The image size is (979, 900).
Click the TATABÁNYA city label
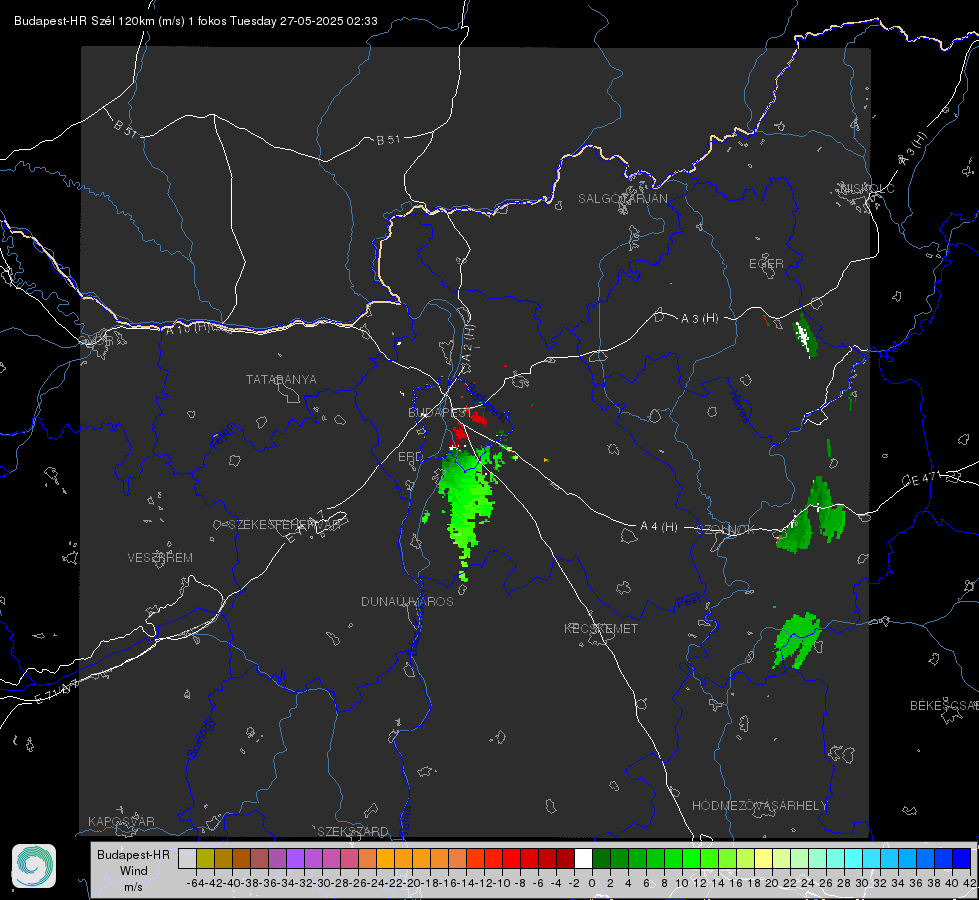[281, 380]
